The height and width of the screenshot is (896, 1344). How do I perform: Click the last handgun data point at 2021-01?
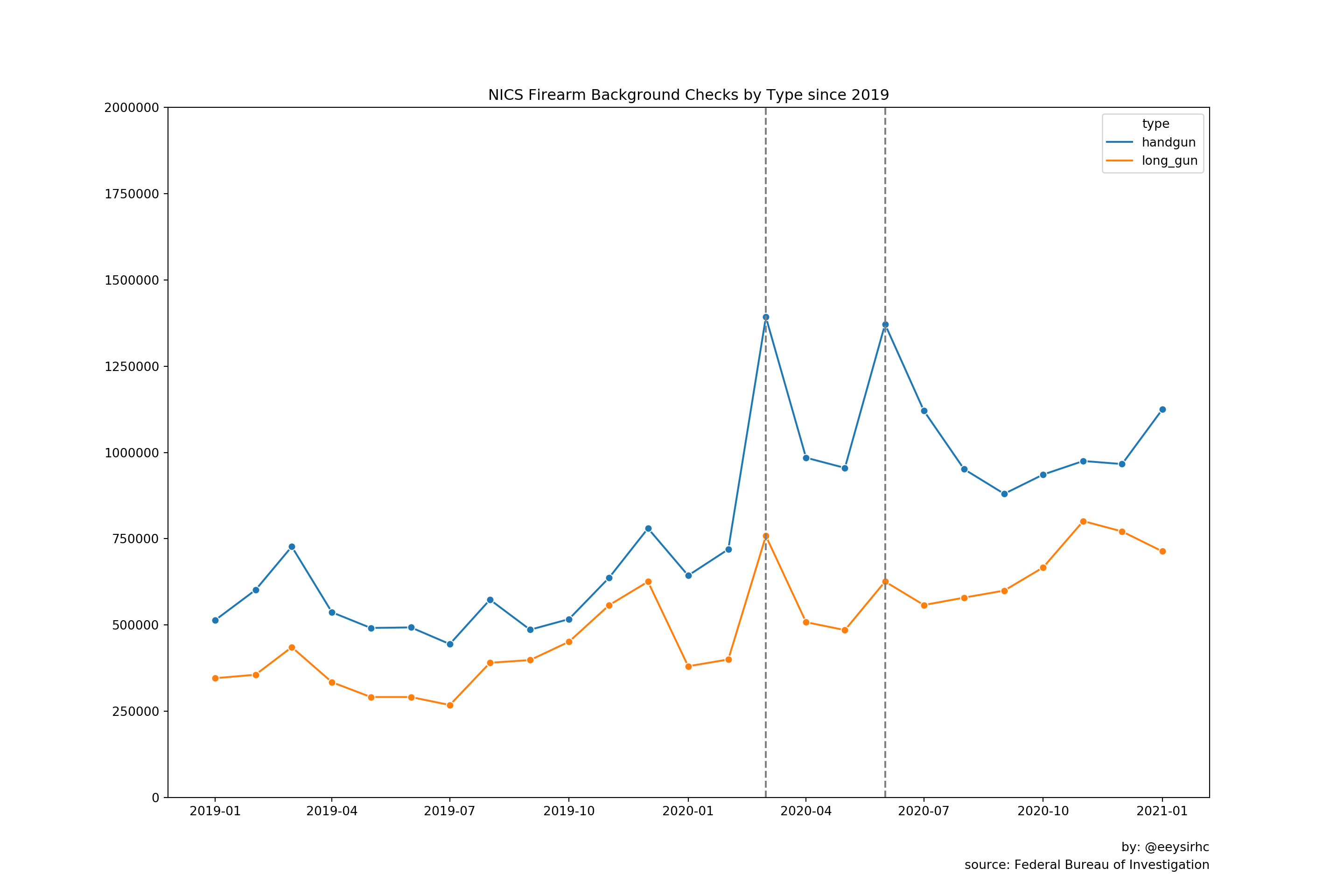1162,410
